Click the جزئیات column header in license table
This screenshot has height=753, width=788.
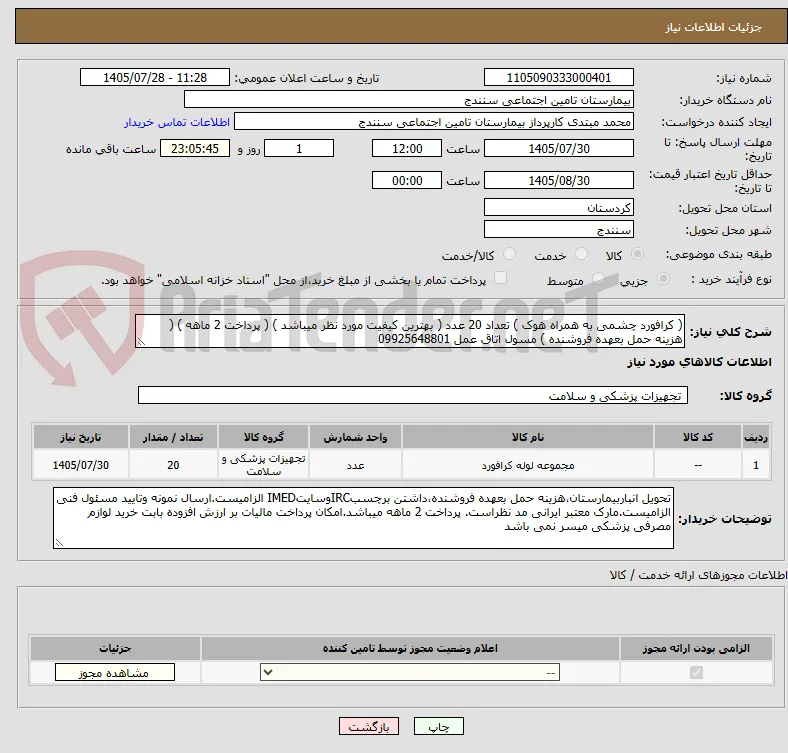tap(115, 648)
